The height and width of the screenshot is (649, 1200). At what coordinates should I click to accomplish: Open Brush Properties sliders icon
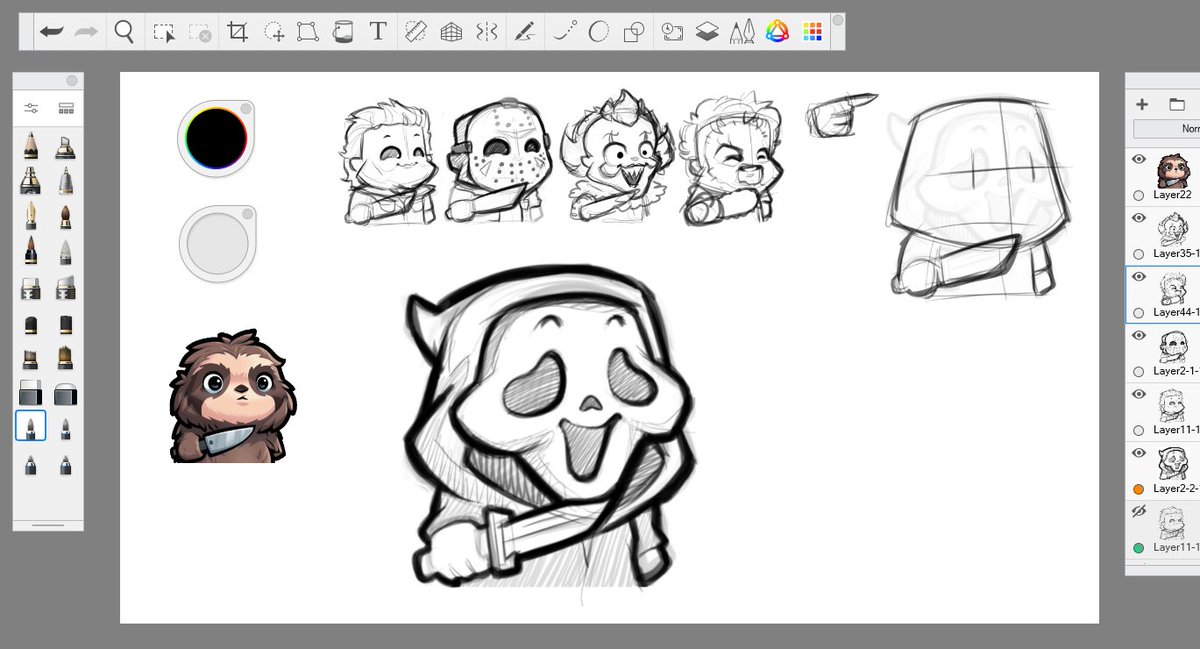tap(31, 108)
